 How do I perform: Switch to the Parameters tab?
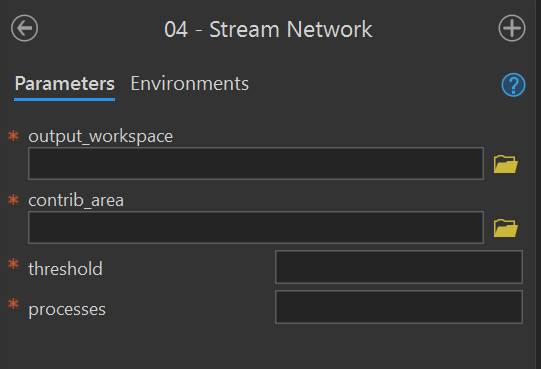tap(65, 84)
